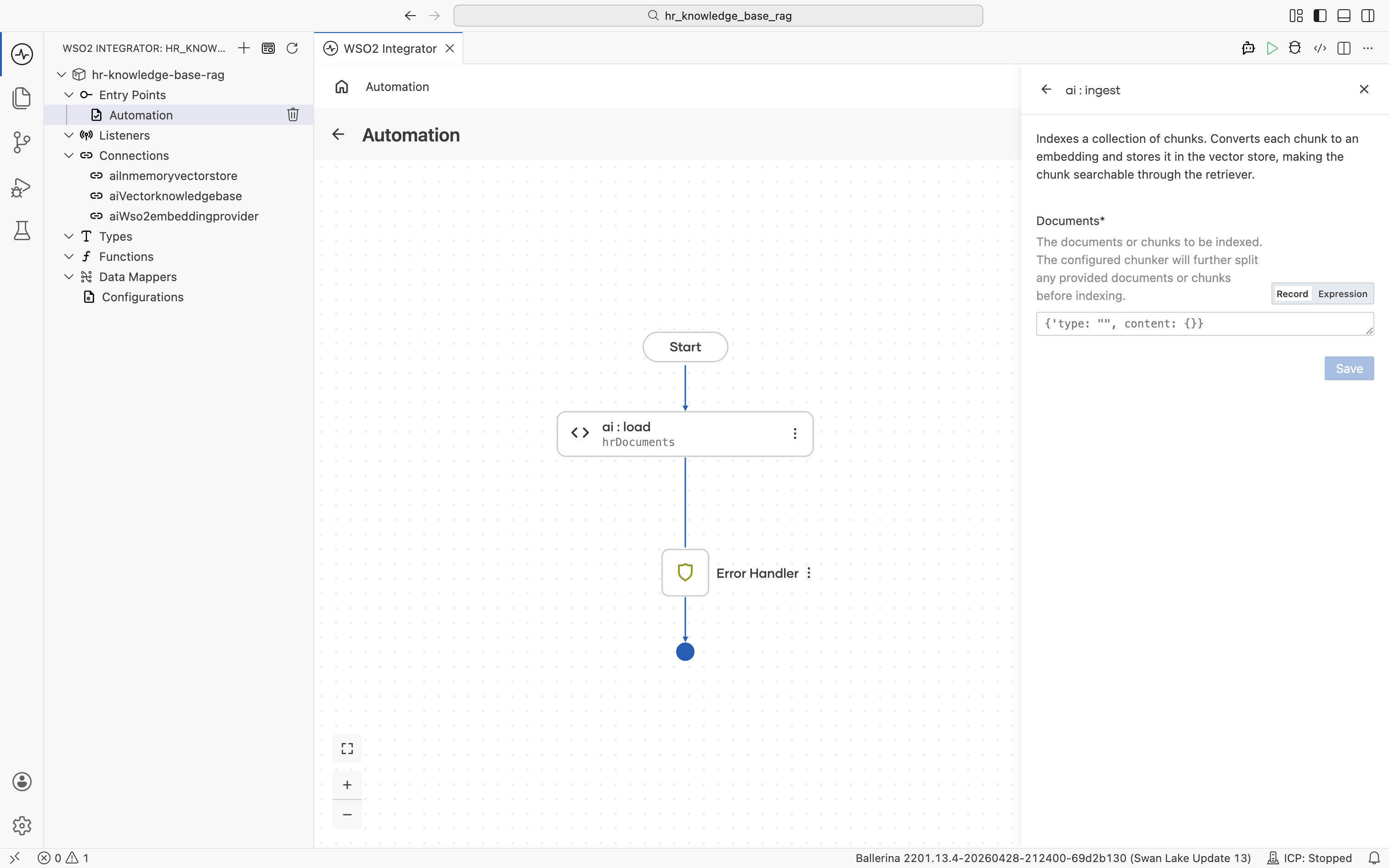Open notifications bell in status bar
The height and width of the screenshot is (868, 1389).
(1374, 858)
